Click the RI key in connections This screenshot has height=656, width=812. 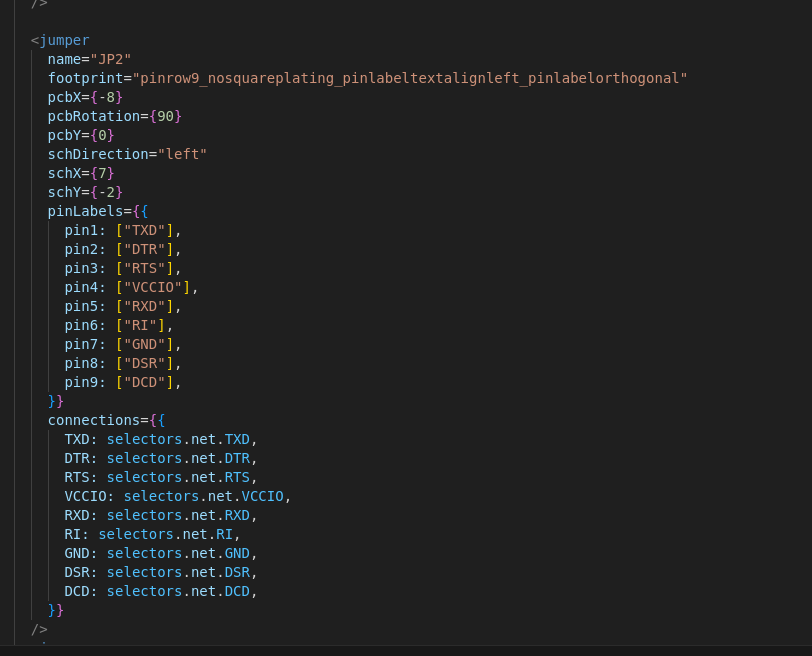click(72, 534)
